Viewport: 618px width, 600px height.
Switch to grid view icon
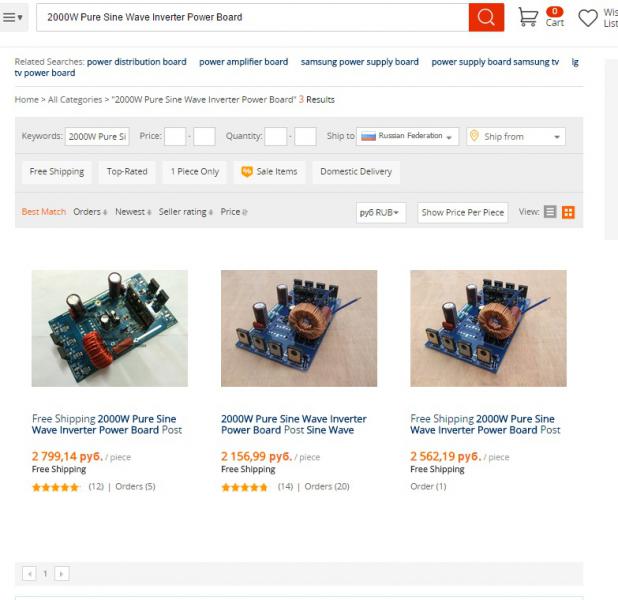(568, 212)
